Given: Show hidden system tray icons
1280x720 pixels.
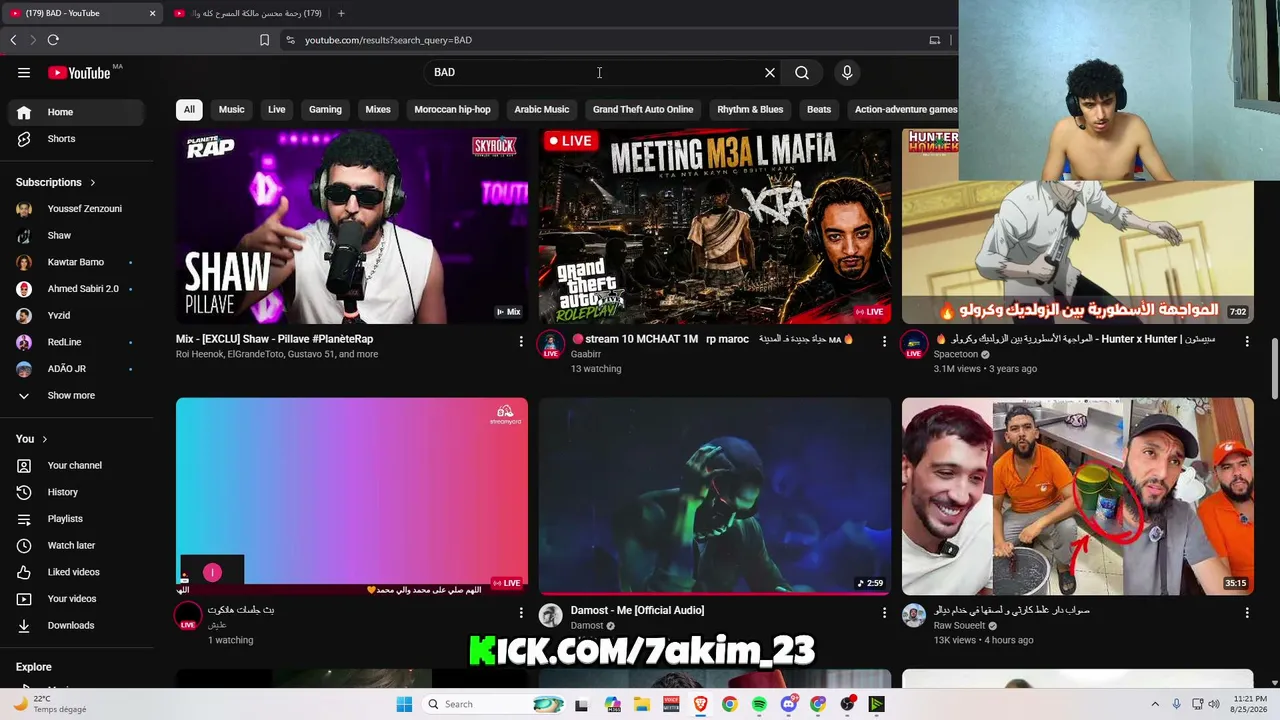Looking at the screenshot, I should 1155,704.
